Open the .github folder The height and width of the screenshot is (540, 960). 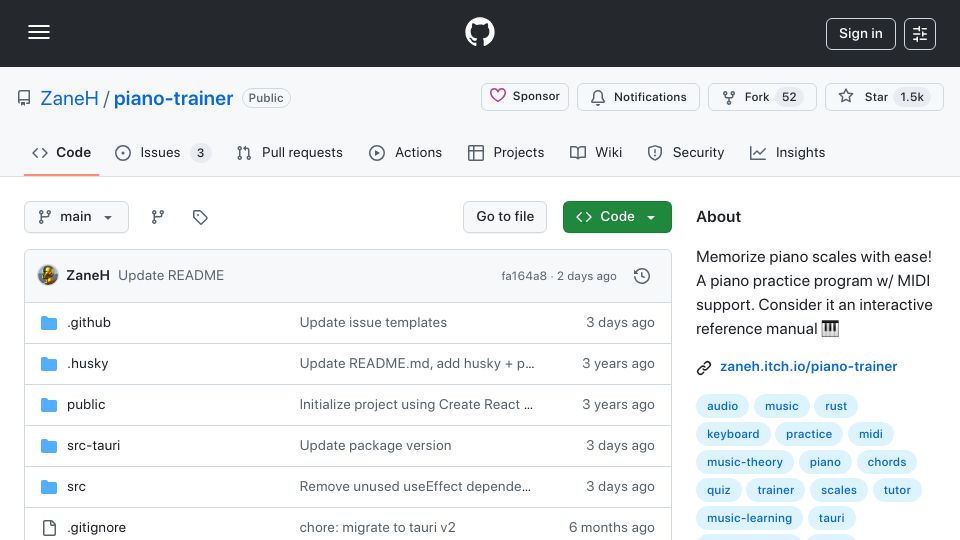(89, 323)
